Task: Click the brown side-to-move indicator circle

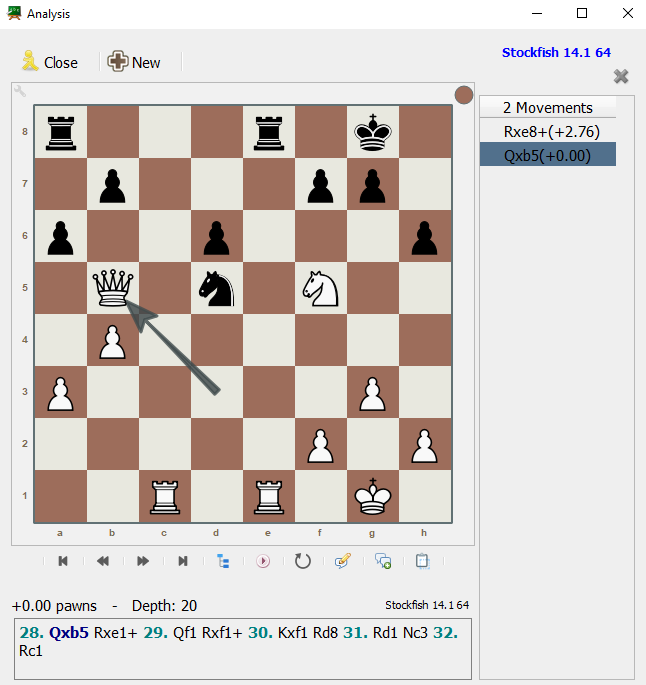Action: pyautogui.click(x=463, y=95)
